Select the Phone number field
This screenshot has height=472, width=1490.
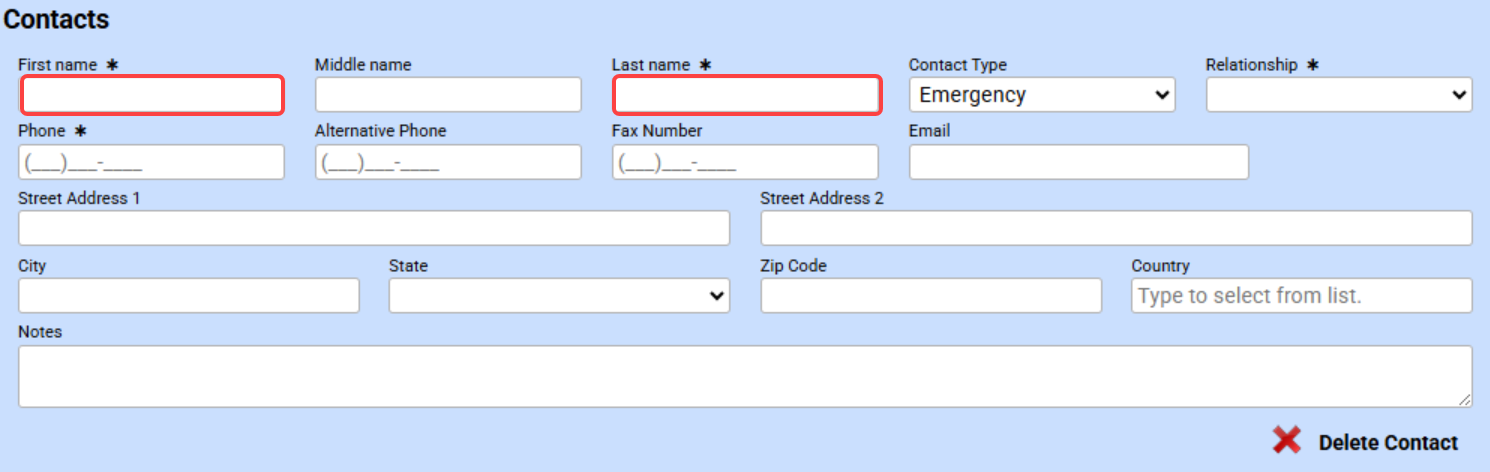151,162
